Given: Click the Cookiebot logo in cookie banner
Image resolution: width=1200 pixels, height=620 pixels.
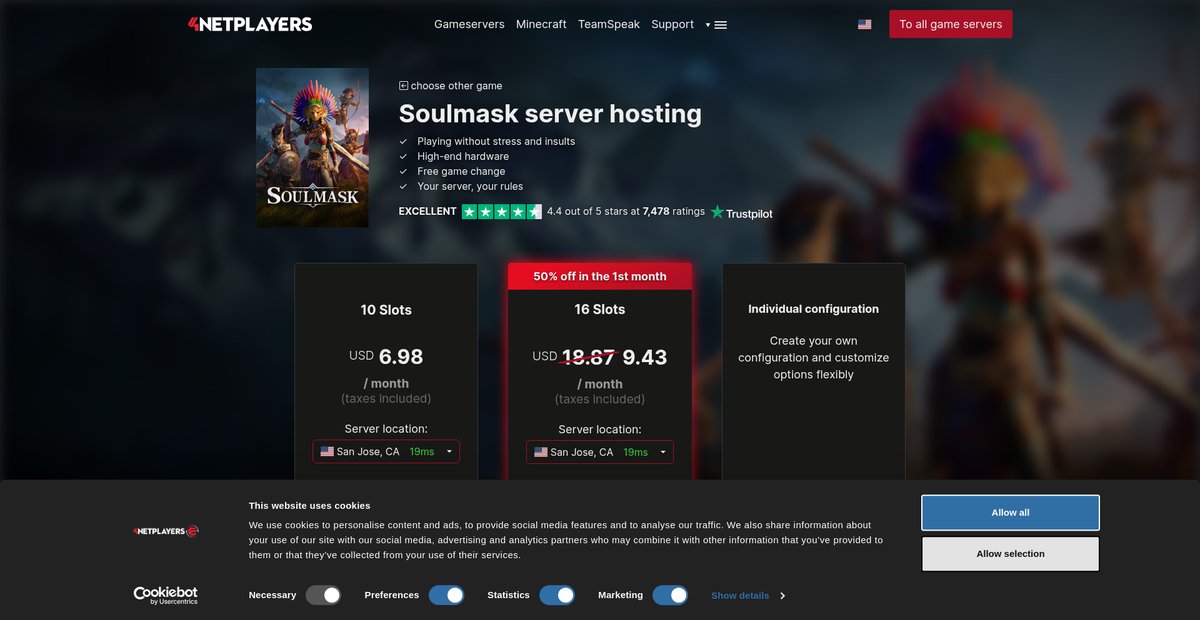Looking at the screenshot, I should point(166,595).
